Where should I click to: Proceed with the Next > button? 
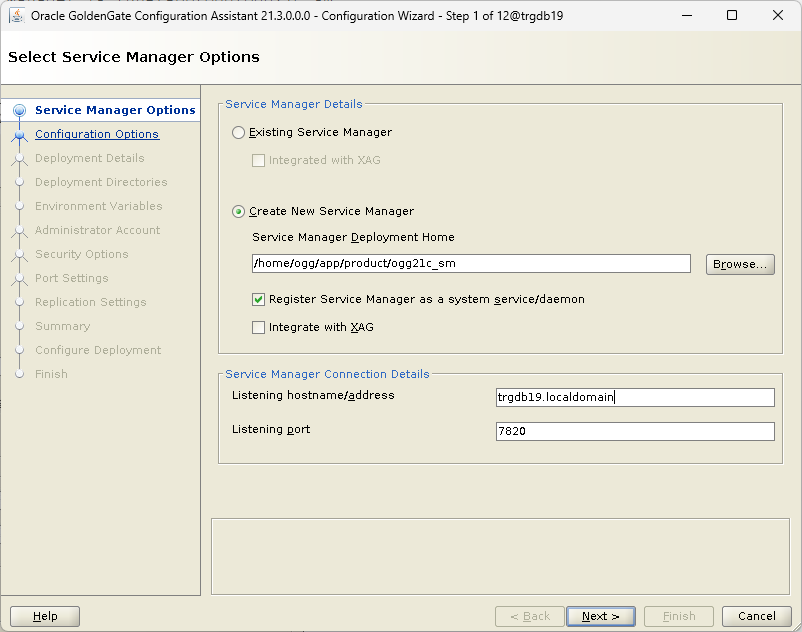(601, 616)
